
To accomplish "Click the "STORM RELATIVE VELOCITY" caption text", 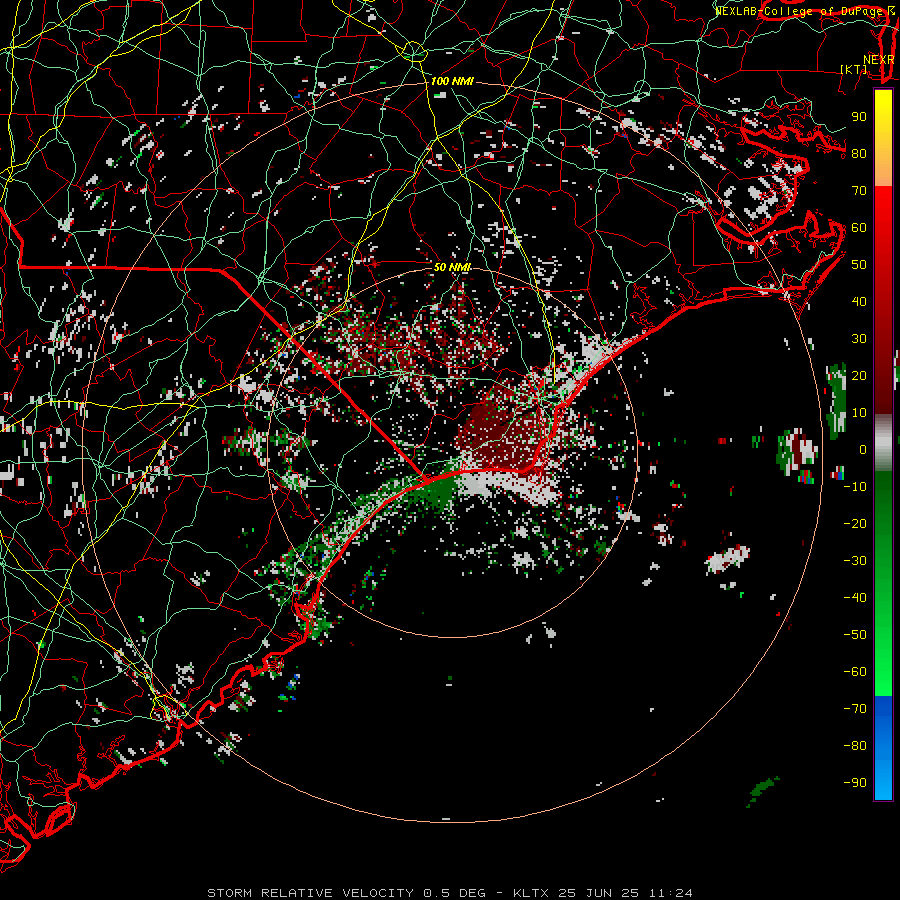I will [310, 893].
